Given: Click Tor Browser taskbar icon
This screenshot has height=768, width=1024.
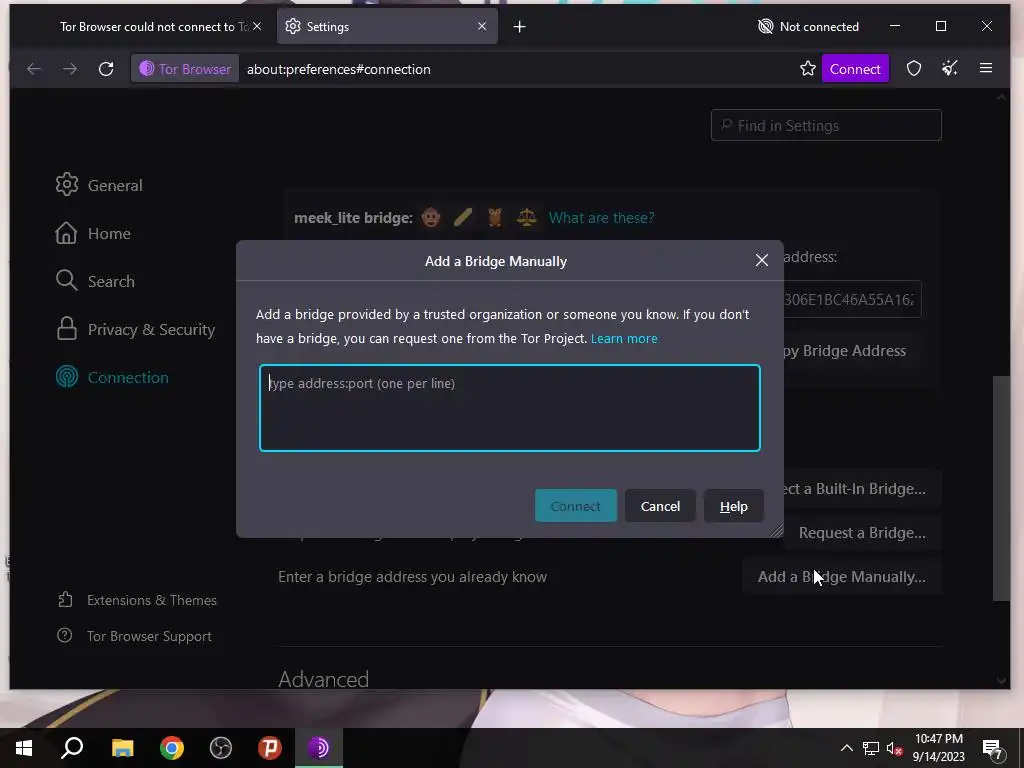Looking at the screenshot, I should [319, 748].
